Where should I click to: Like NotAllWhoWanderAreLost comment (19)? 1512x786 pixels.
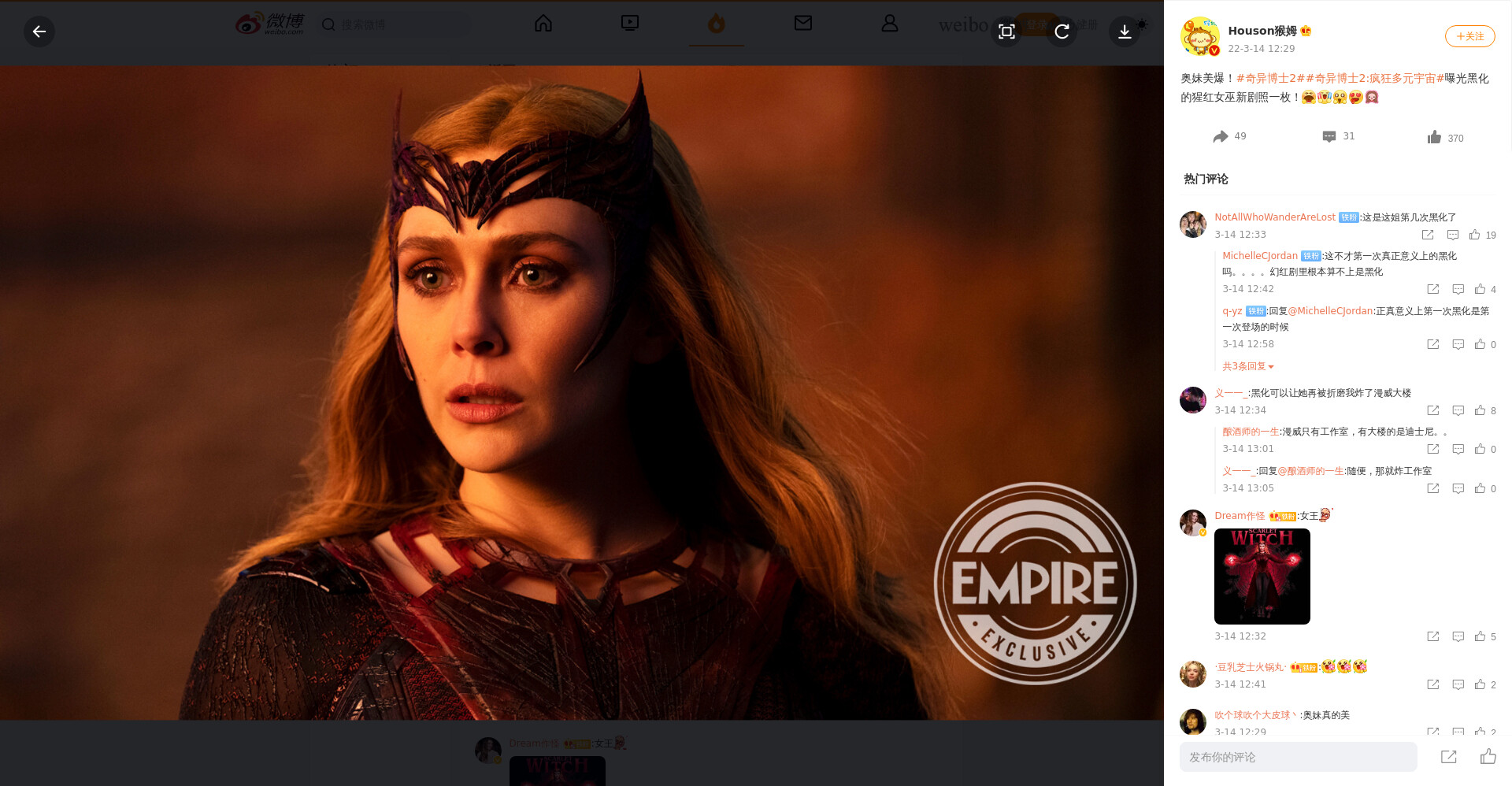(x=1482, y=235)
